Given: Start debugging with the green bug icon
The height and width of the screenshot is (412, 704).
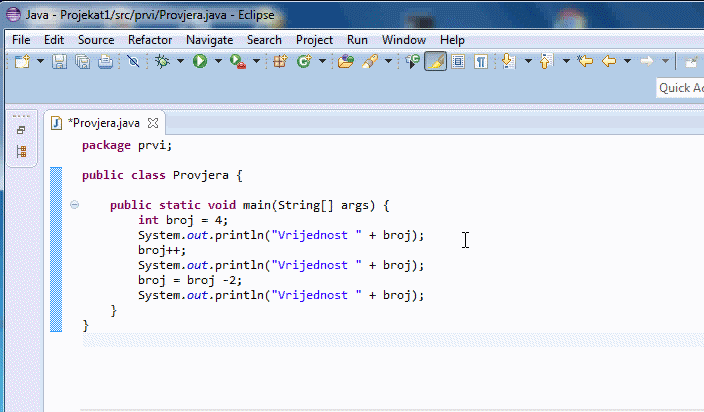Looking at the screenshot, I should coord(163,62).
